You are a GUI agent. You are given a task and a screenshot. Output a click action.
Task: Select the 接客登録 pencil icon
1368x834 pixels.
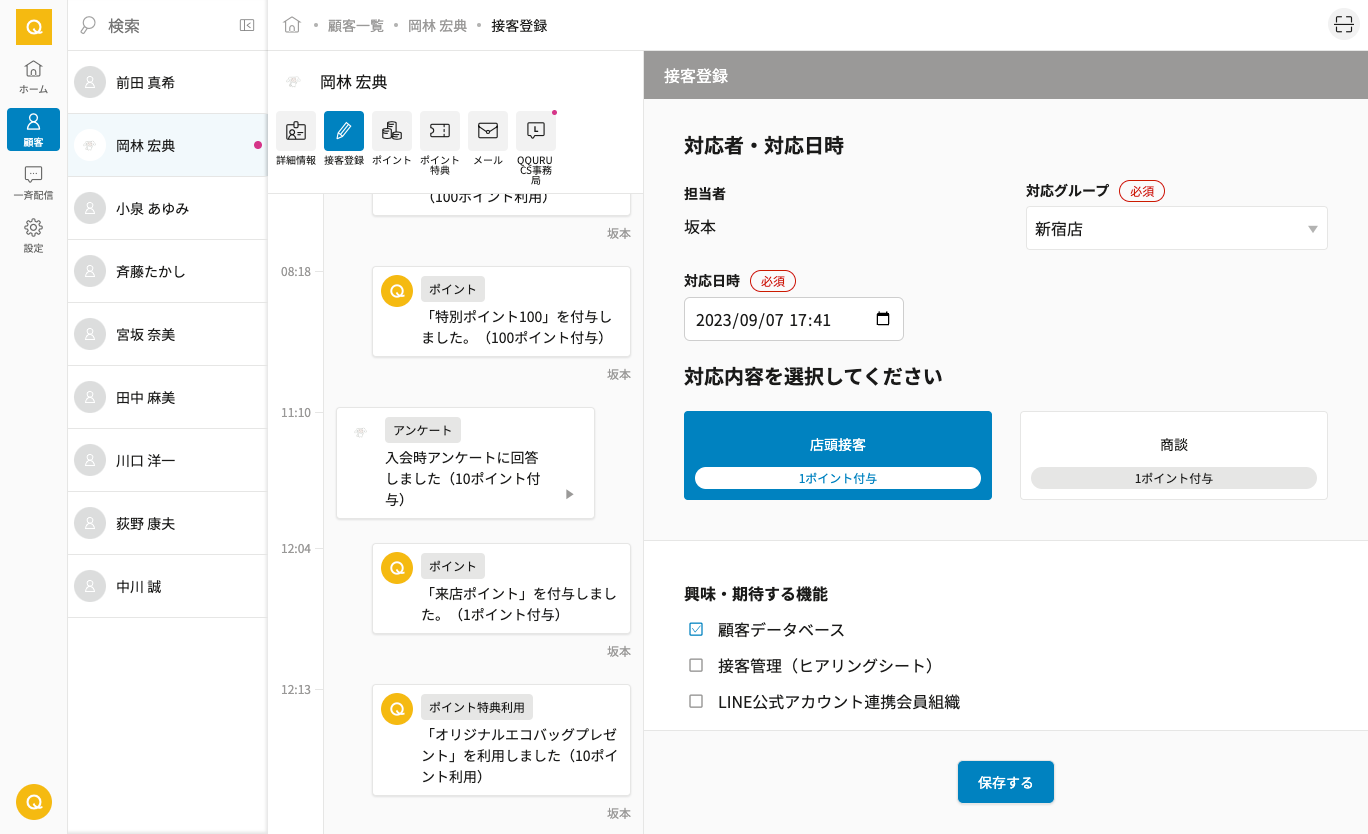coord(343,131)
